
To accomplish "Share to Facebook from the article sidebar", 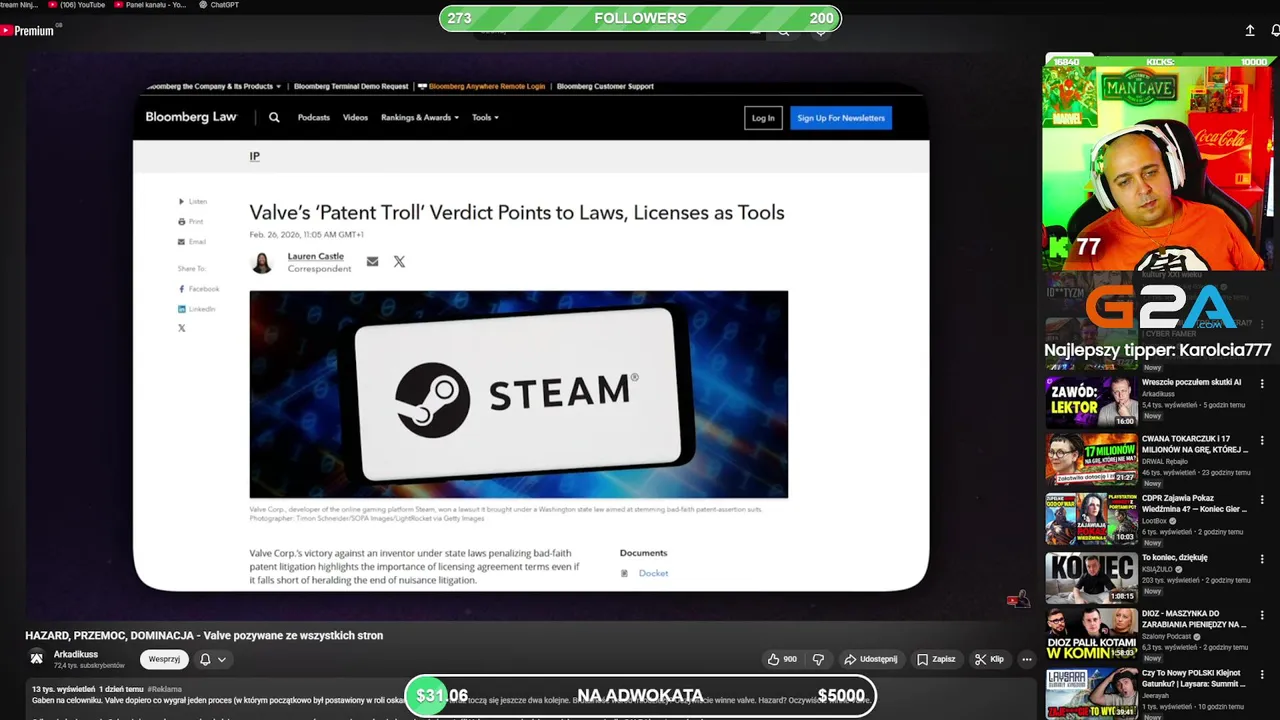I will tap(198, 289).
